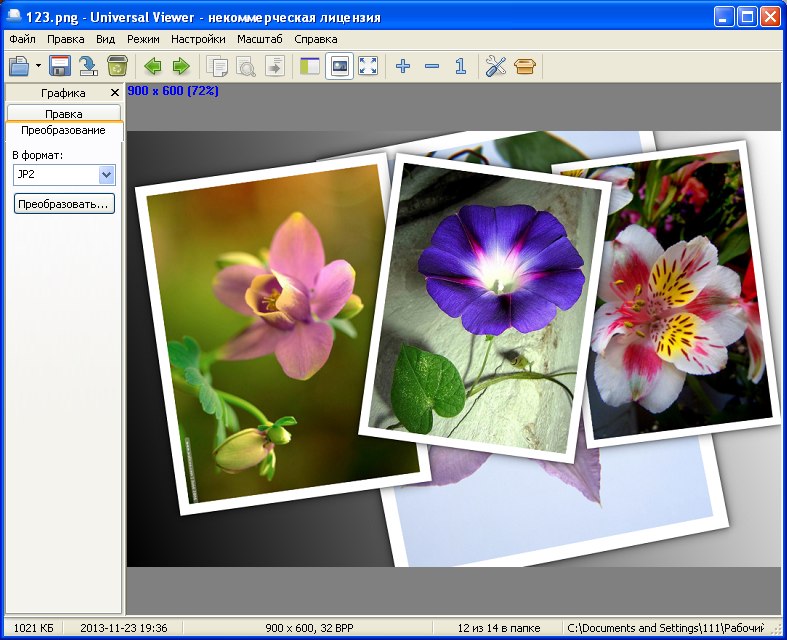Go to next file with right arrow

181,66
